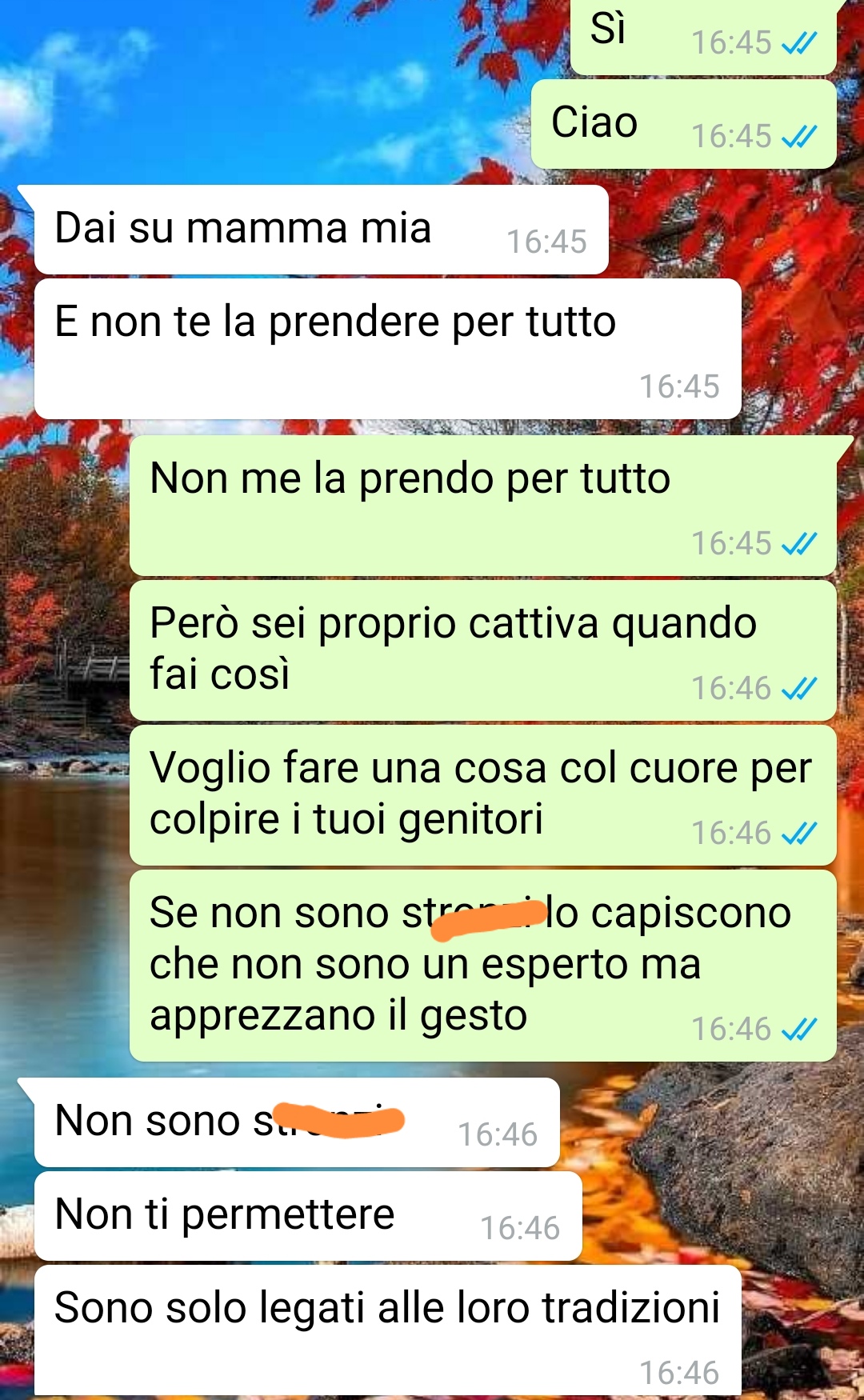
Task: Tap the 'Sì' sent message bubble
Action: (x=703, y=36)
